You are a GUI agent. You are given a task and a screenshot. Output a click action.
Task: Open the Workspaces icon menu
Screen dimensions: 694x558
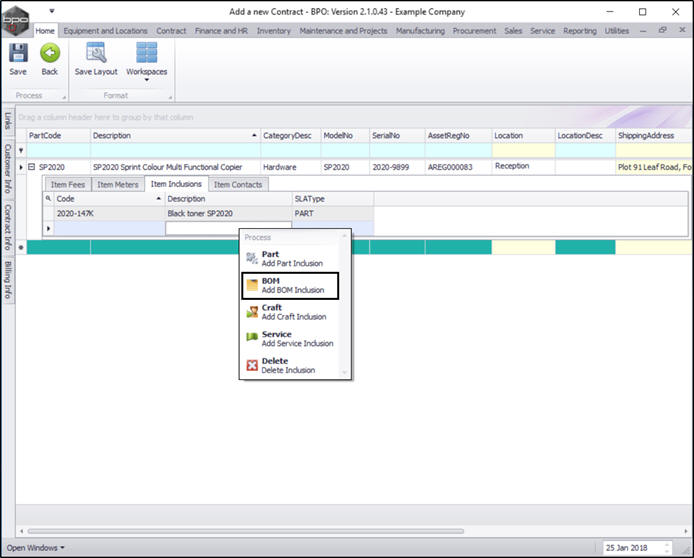[x=147, y=53]
